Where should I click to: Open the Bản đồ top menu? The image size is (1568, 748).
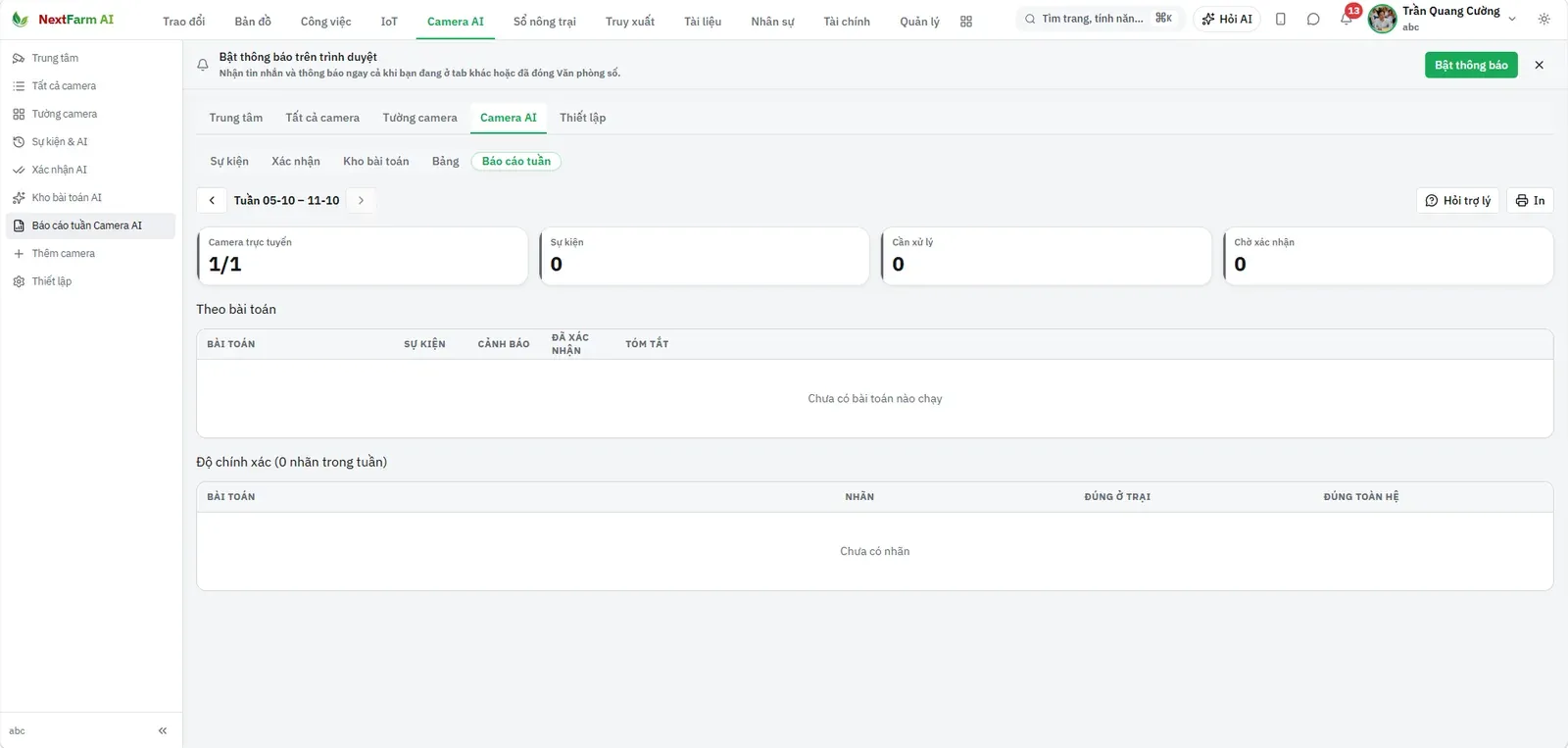point(253,22)
